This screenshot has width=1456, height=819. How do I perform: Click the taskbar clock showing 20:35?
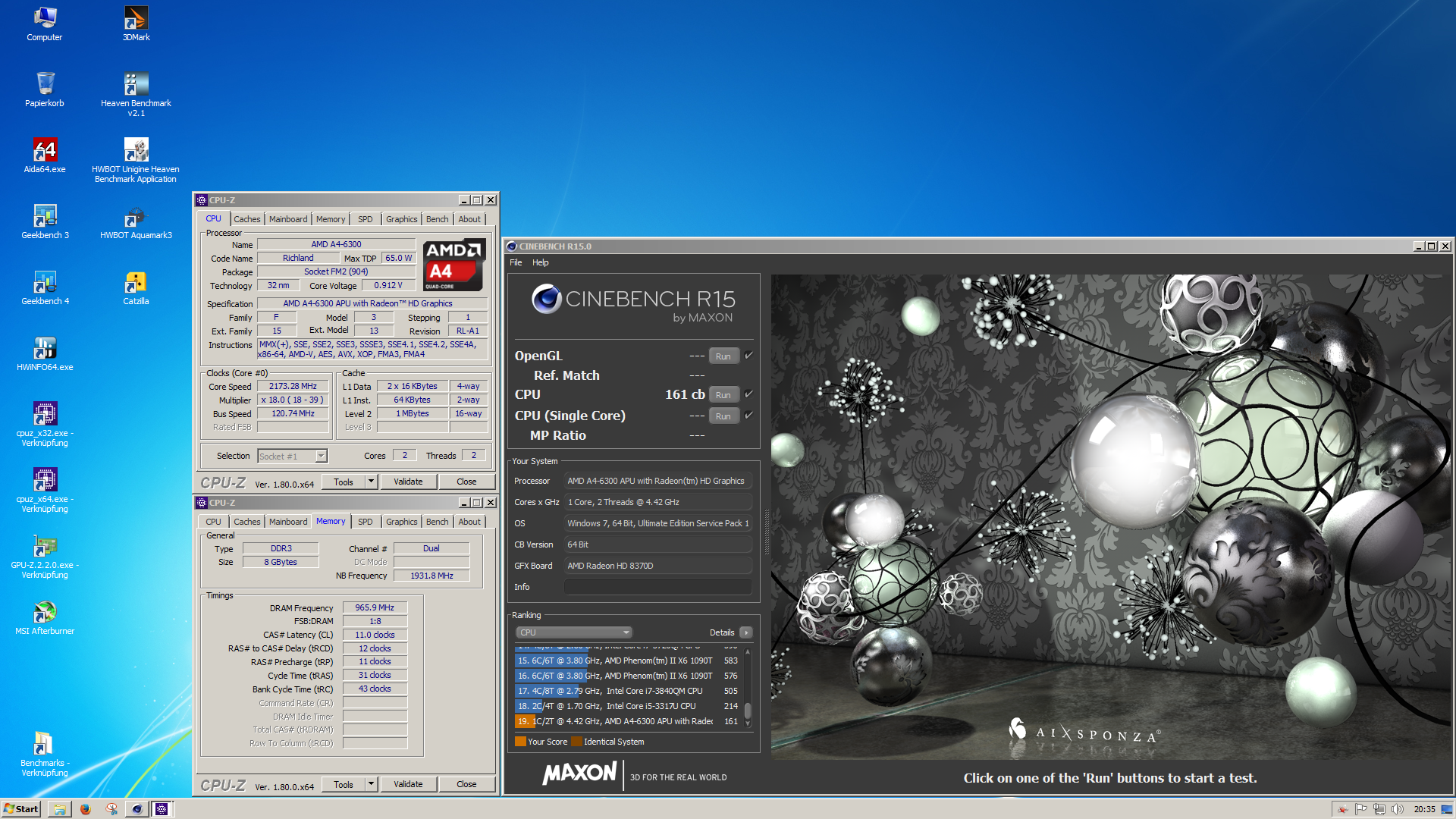pos(1423,809)
